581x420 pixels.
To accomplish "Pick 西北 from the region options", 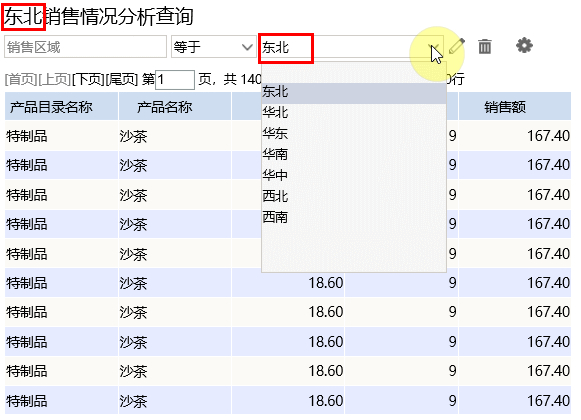I will point(354,196).
